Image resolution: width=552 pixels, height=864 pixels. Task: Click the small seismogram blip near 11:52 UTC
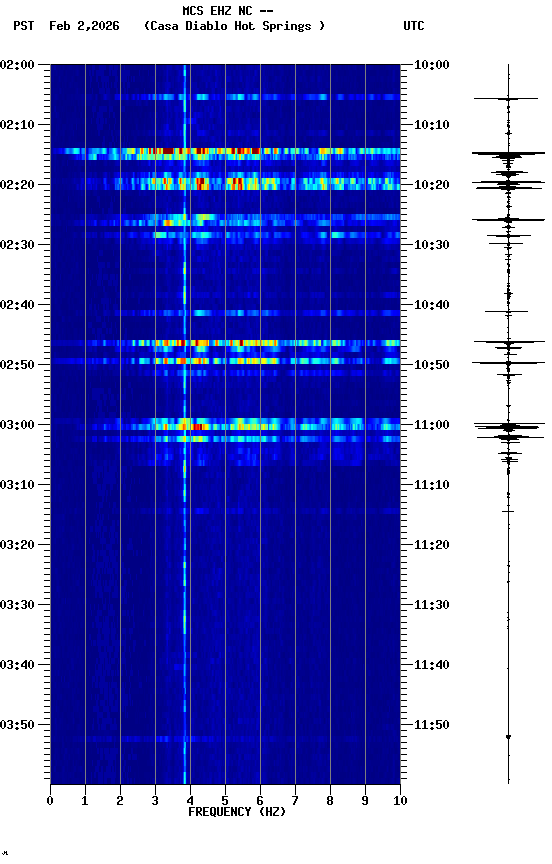click(x=508, y=737)
